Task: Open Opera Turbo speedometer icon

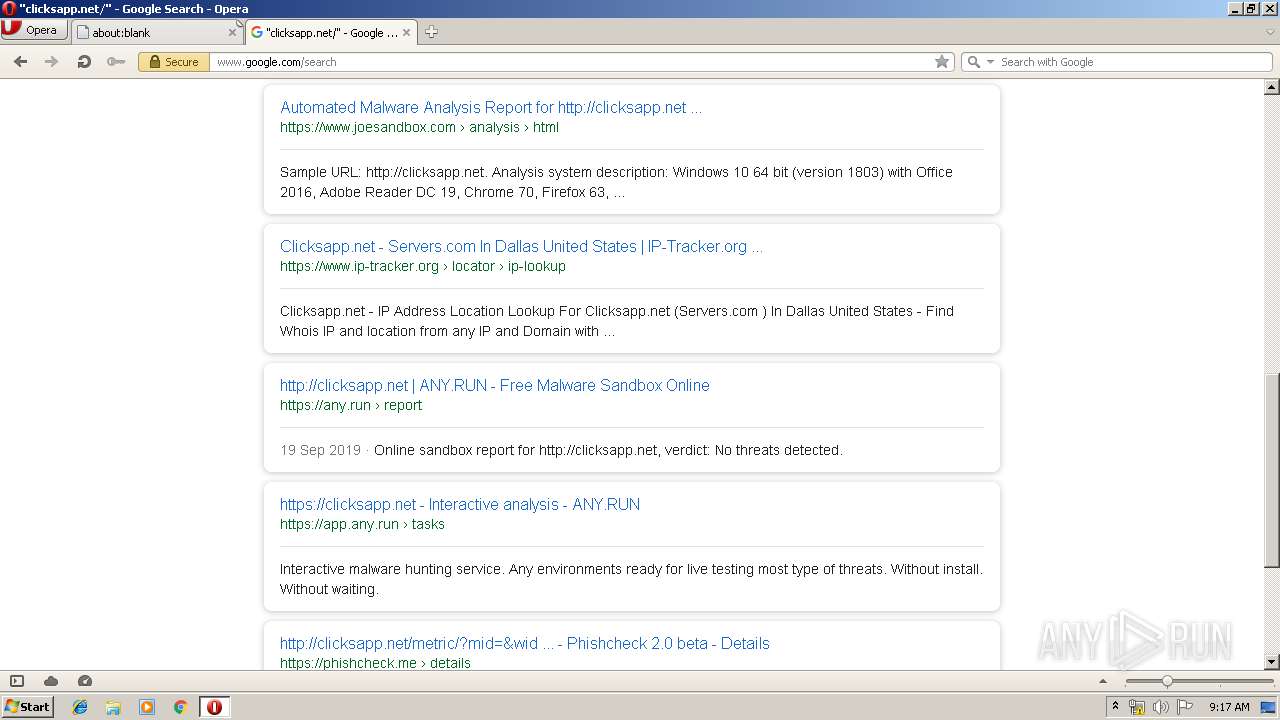Action: [x=85, y=681]
